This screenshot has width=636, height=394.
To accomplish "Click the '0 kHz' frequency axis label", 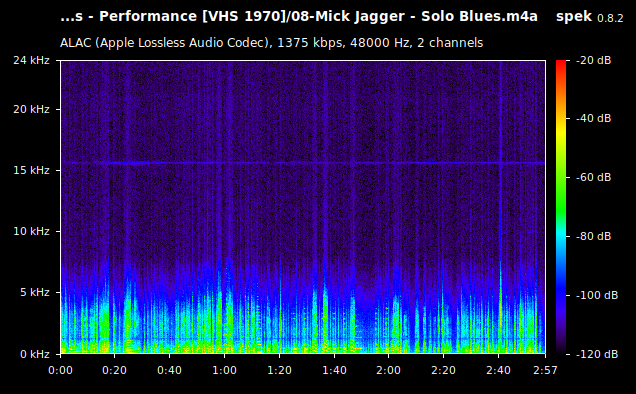I will click(35, 354).
